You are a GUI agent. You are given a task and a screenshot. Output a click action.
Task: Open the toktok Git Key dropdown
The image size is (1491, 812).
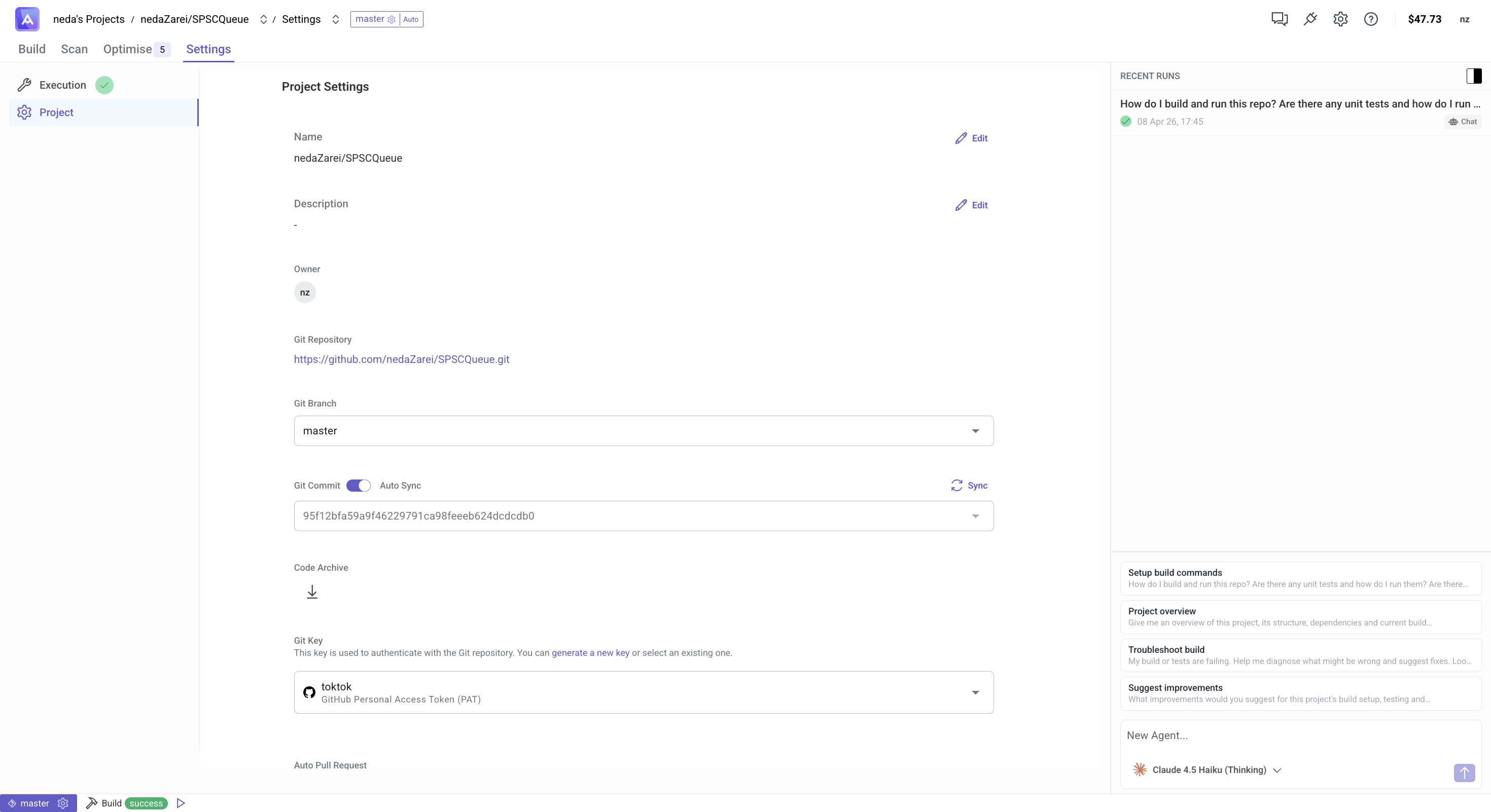[x=643, y=692]
